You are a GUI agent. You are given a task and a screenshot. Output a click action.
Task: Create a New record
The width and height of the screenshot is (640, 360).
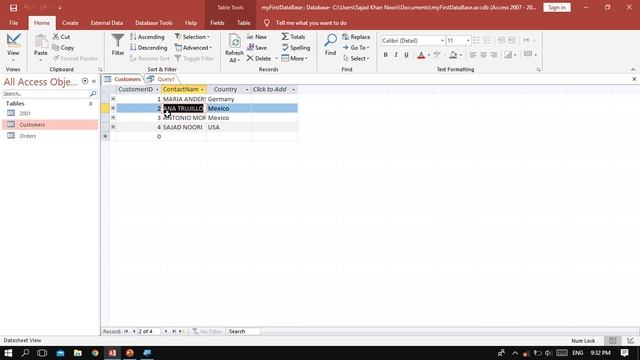(x=257, y=37)
